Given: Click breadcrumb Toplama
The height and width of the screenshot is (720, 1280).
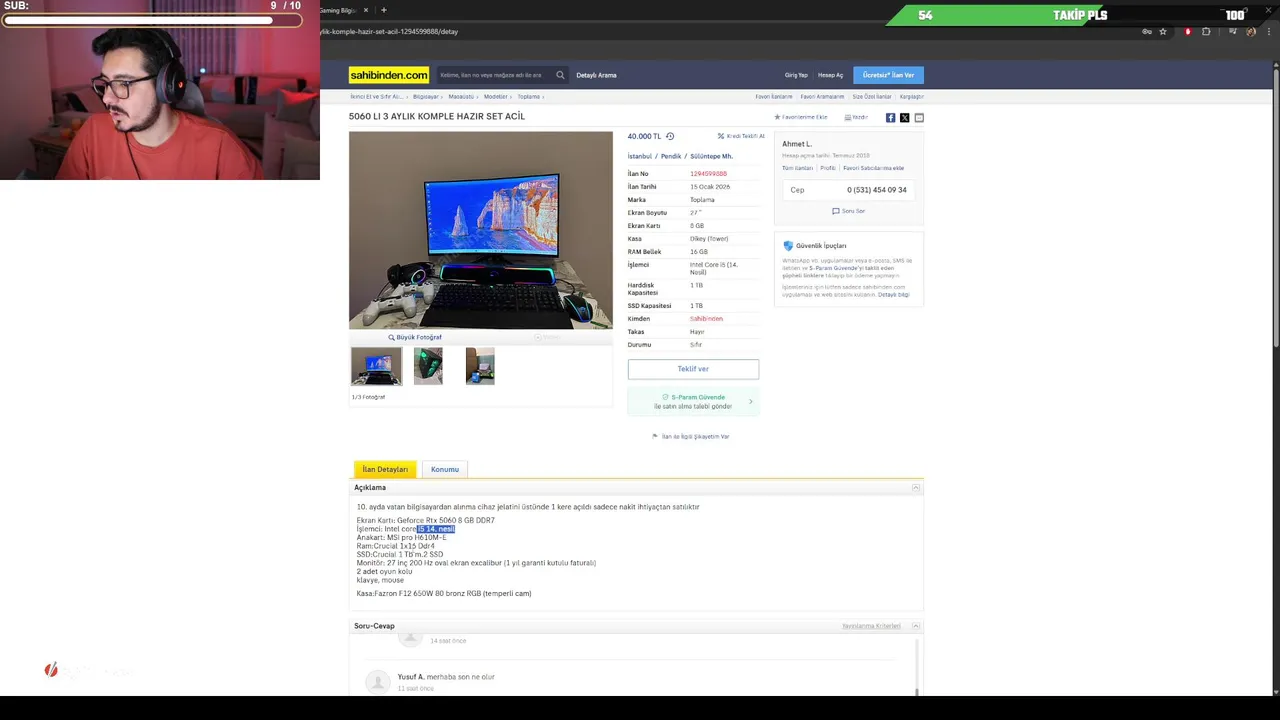Looking at the screenshot, I should point(529,97).
